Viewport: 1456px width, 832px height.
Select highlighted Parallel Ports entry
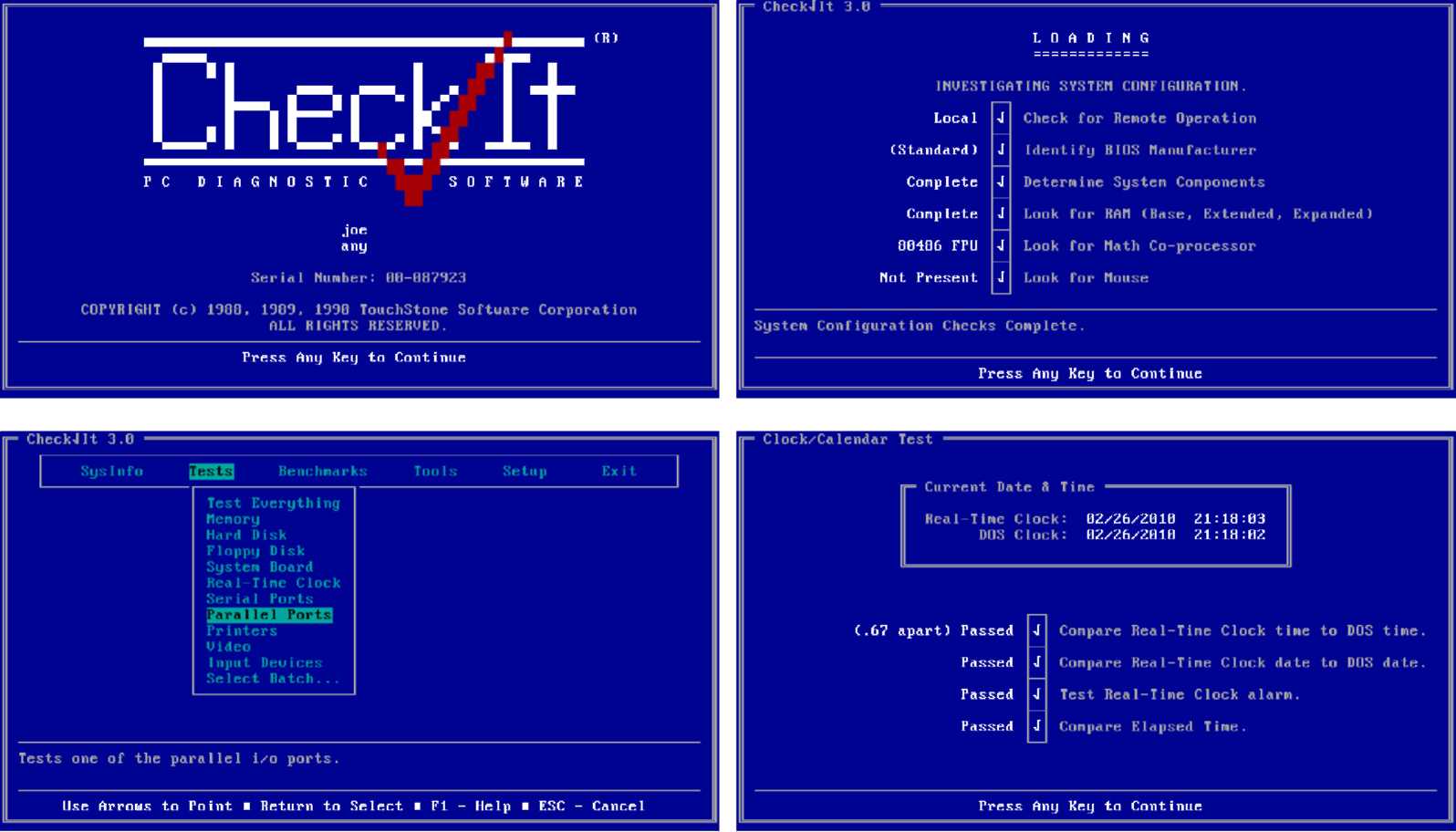[269, 615]
